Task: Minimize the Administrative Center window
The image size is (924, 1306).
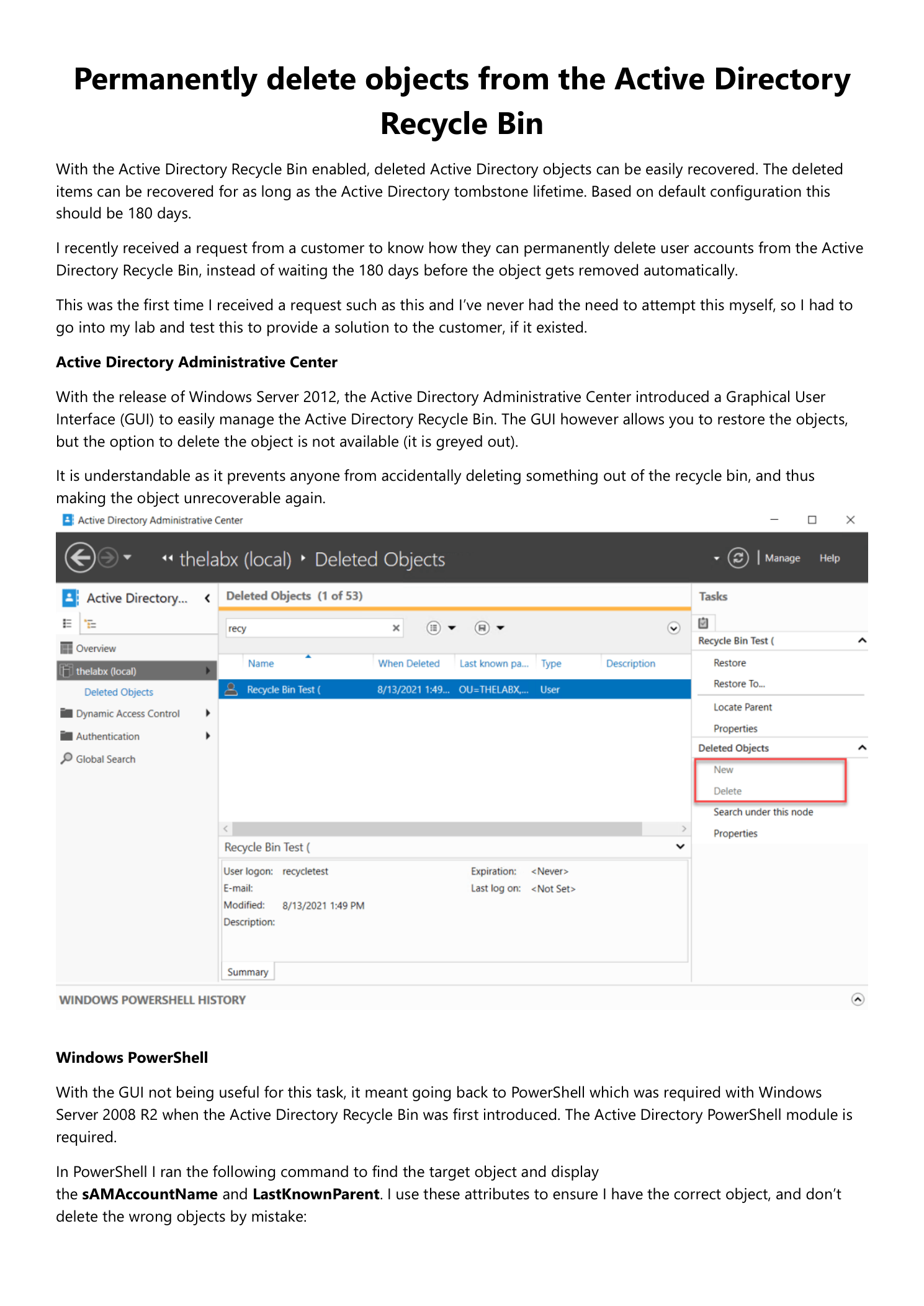Action: [x=774, y=519]
